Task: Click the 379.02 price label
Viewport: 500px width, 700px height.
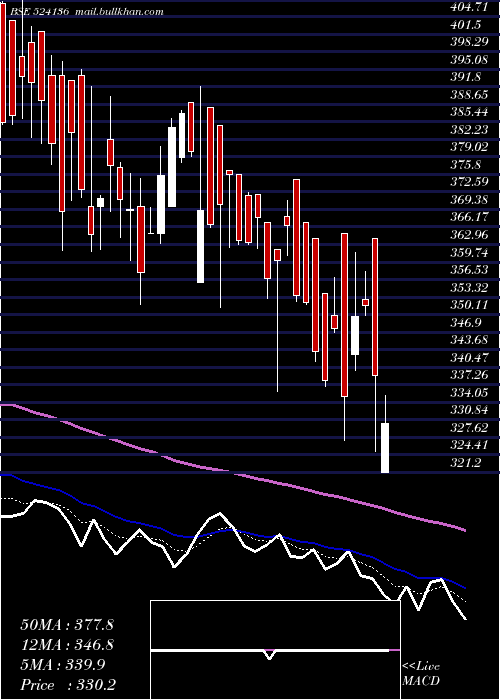Action: pos(469,147)
